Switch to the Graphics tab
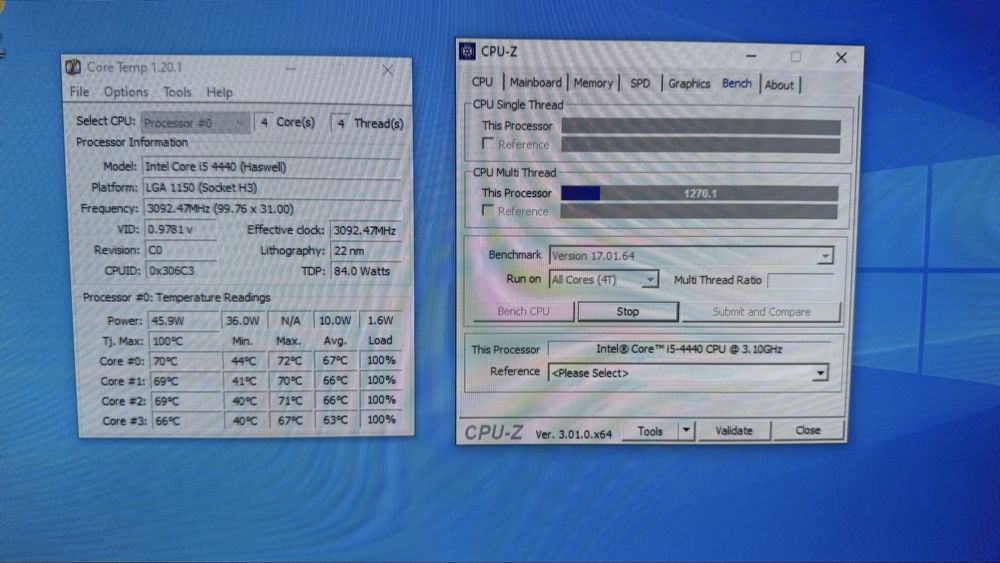Screen dimensions: 1000x563 689,84
